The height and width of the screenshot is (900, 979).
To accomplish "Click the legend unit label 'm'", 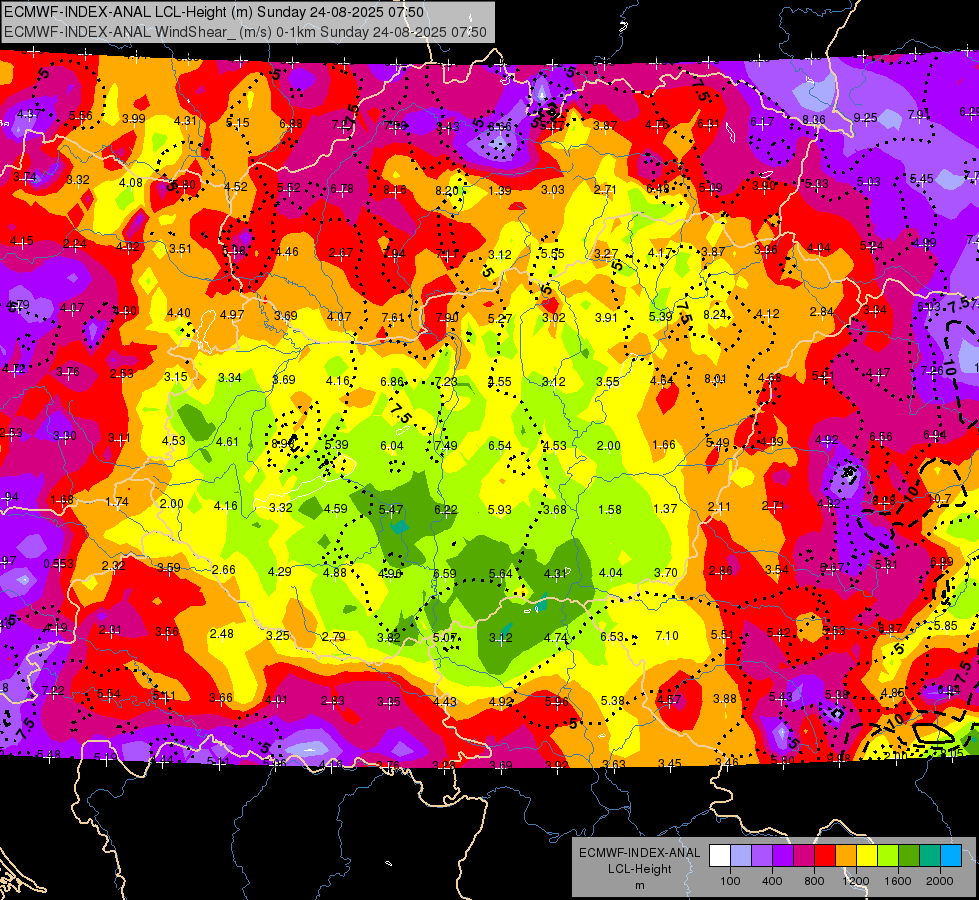I will [640, 885].
